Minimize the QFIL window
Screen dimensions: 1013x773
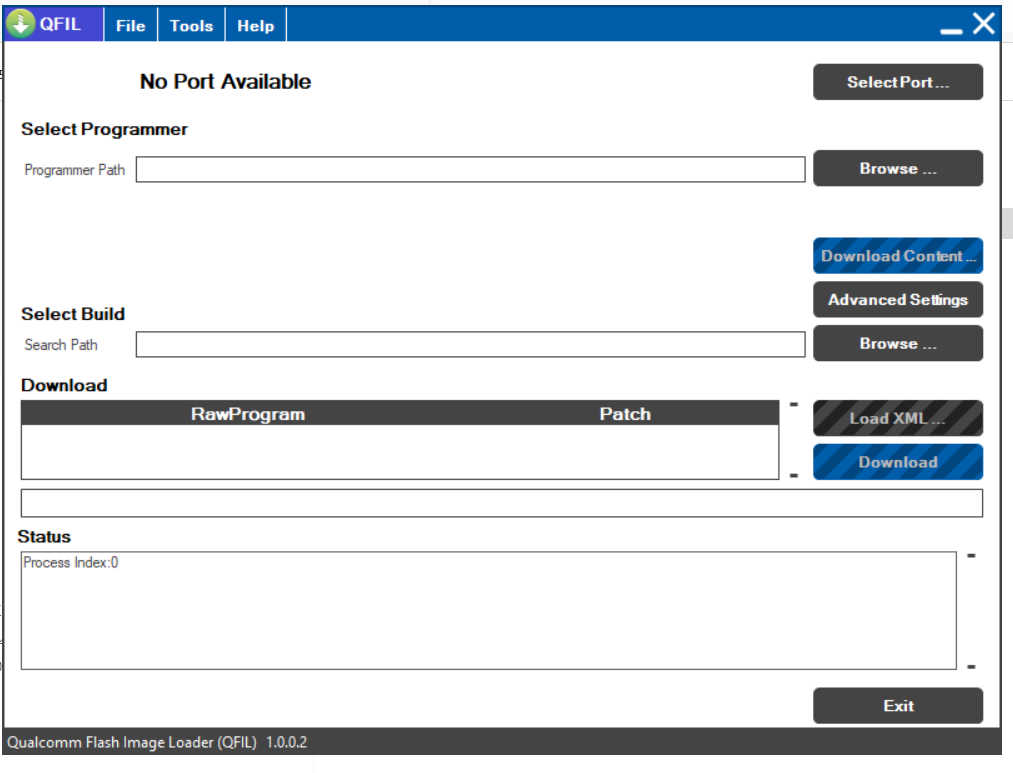coord(951,30)
